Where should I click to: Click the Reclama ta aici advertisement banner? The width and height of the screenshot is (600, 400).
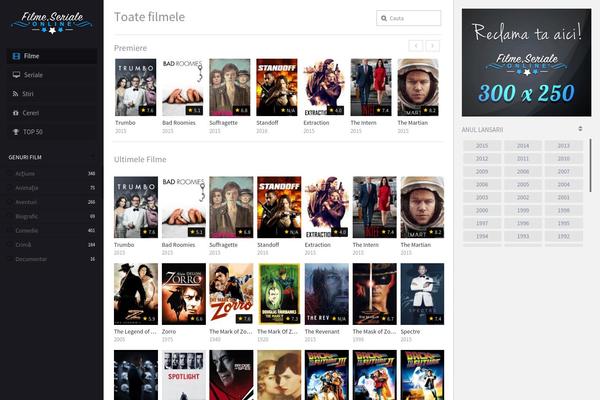tap(527, 62)
